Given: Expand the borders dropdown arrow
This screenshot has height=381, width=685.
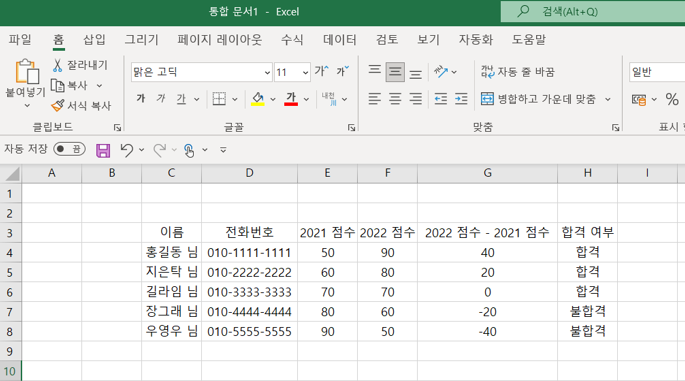Looking at the screenshot, I should coord(235,100).
